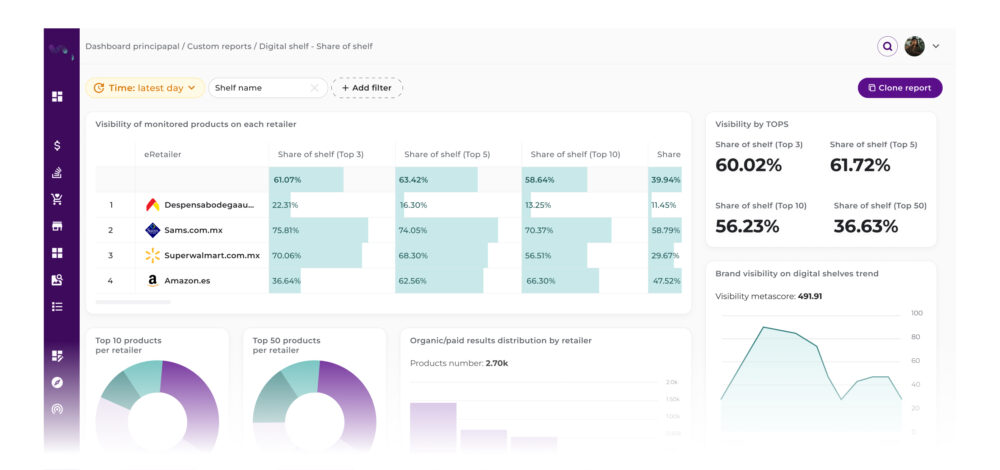Click the Despensabodega retailer logo
1000x470 pixels.
point(152,205)
